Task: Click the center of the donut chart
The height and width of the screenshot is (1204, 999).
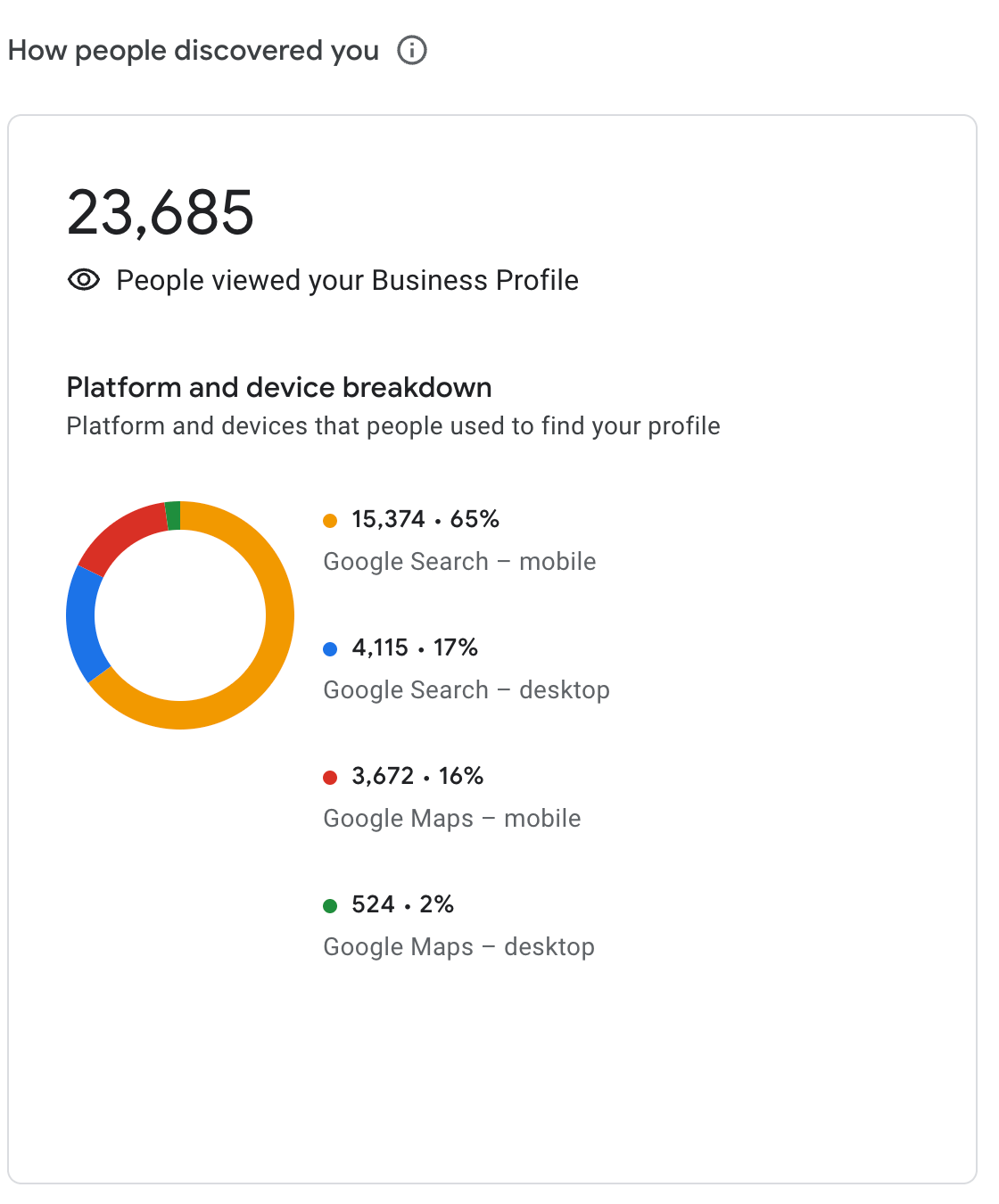Action: click(x=179, y=614)
